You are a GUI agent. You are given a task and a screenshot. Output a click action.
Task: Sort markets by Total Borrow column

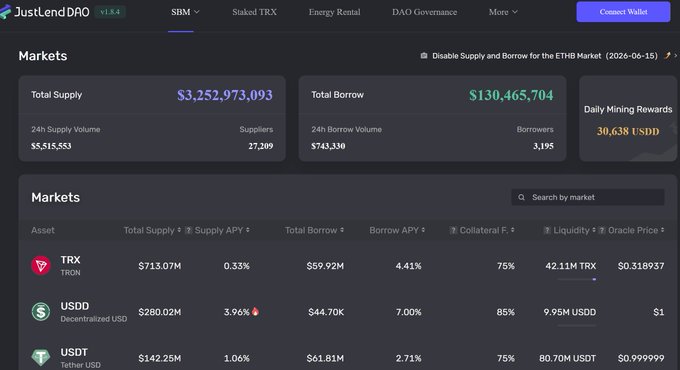pos(314,230)
